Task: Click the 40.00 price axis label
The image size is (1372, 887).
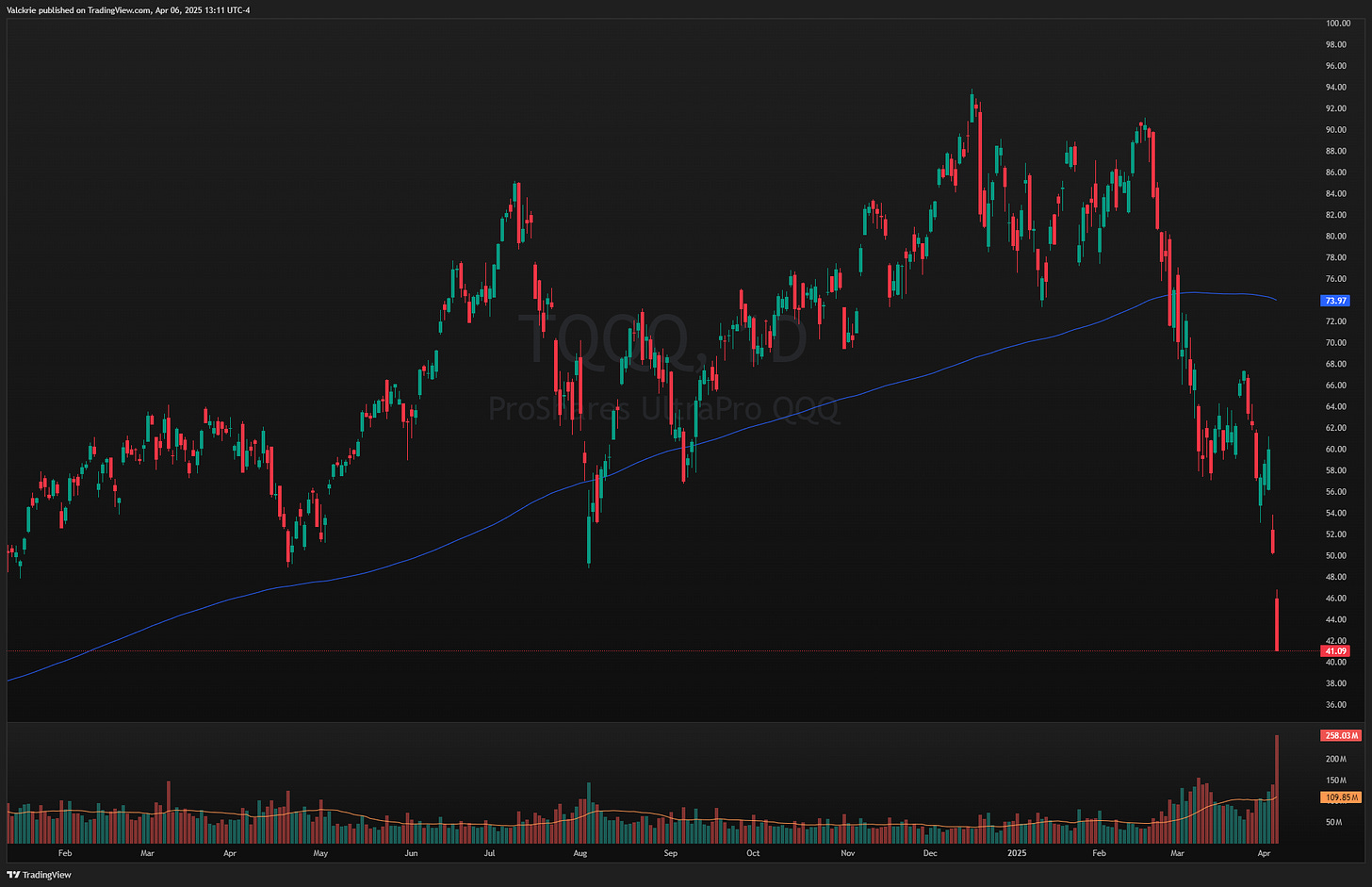Action: point(1336,663)
